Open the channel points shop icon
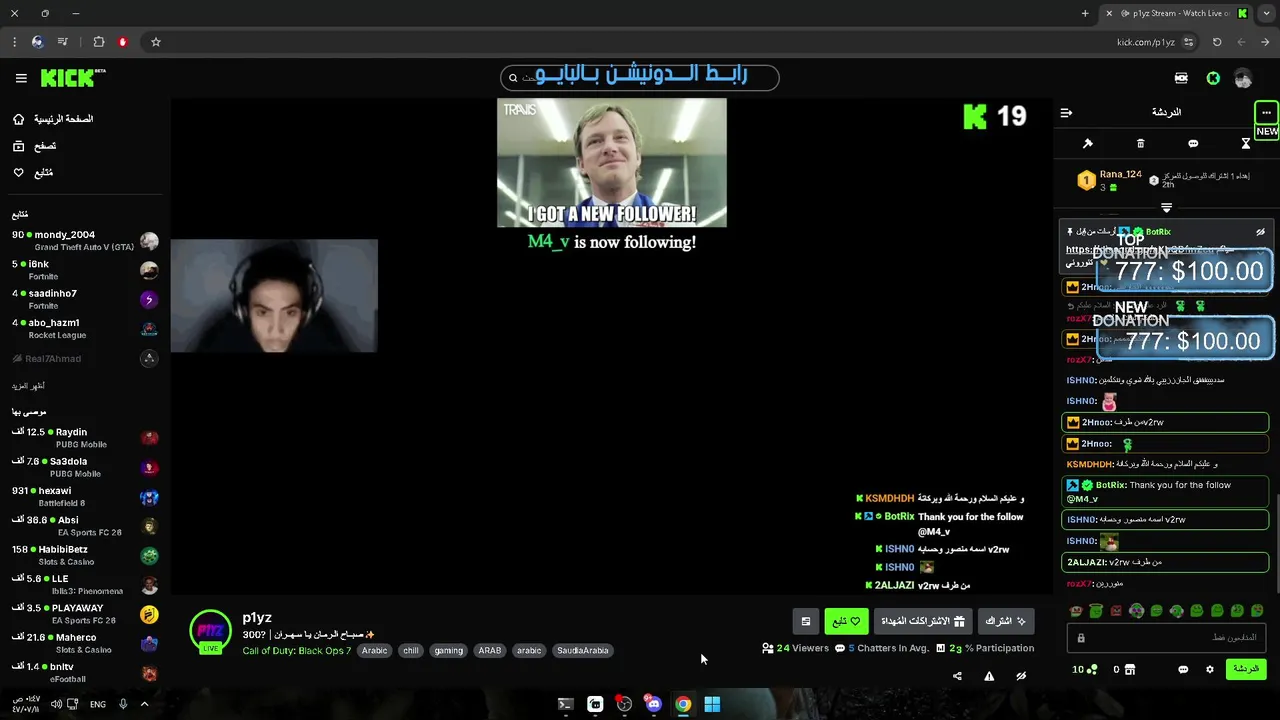This screenshot has width=1280, height=720. [x=1130, y=669]
